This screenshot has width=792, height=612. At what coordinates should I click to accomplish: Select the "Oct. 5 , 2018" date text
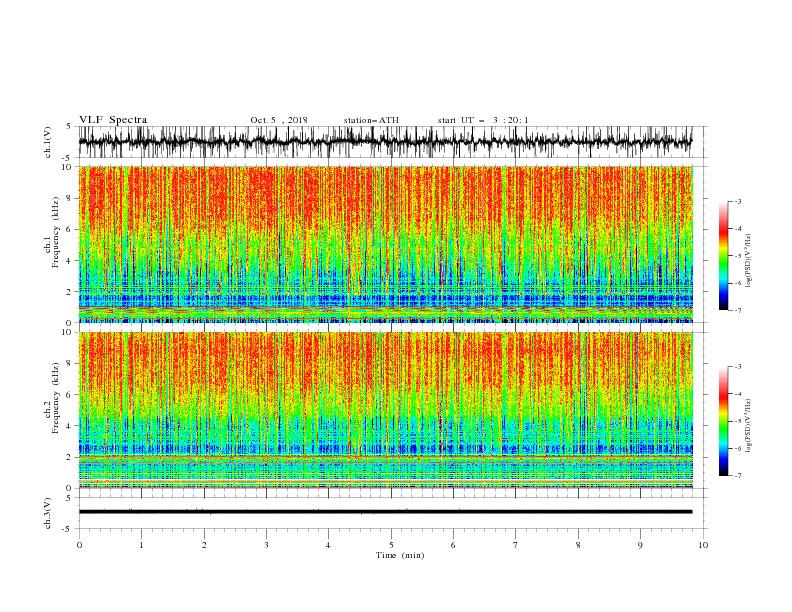tap(279, 120)
